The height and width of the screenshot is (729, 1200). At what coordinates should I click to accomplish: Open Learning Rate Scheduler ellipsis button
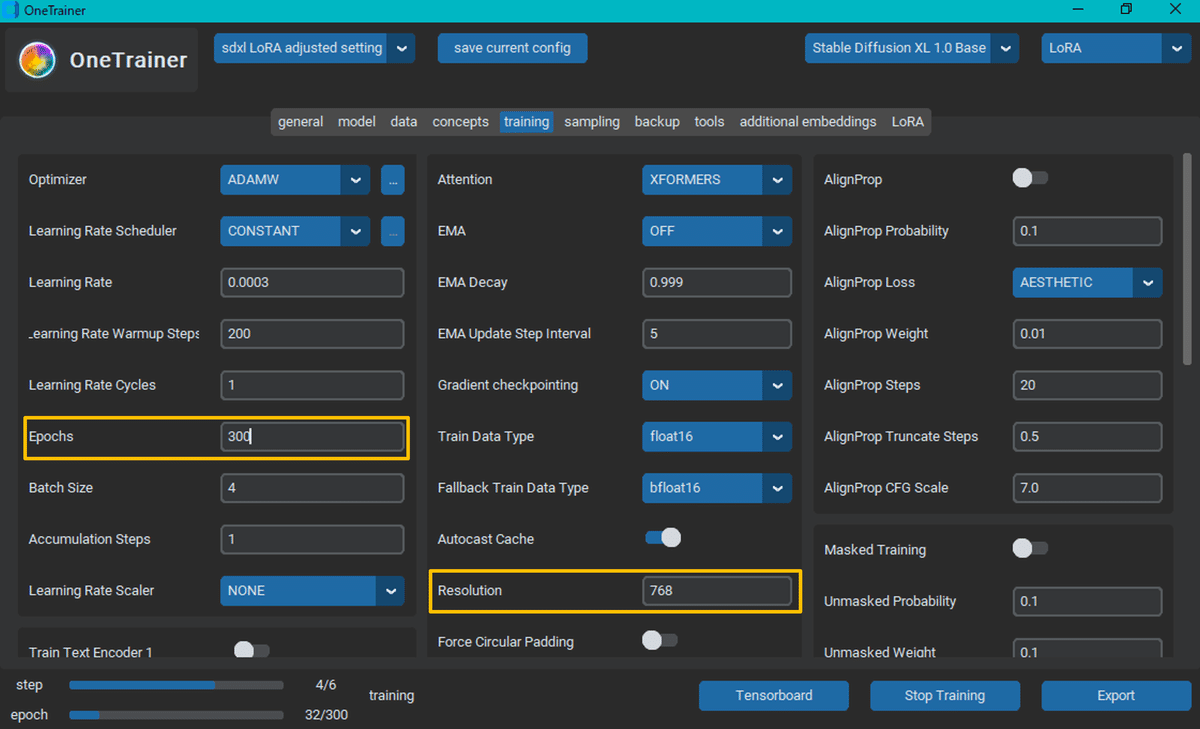pos(392,231)
